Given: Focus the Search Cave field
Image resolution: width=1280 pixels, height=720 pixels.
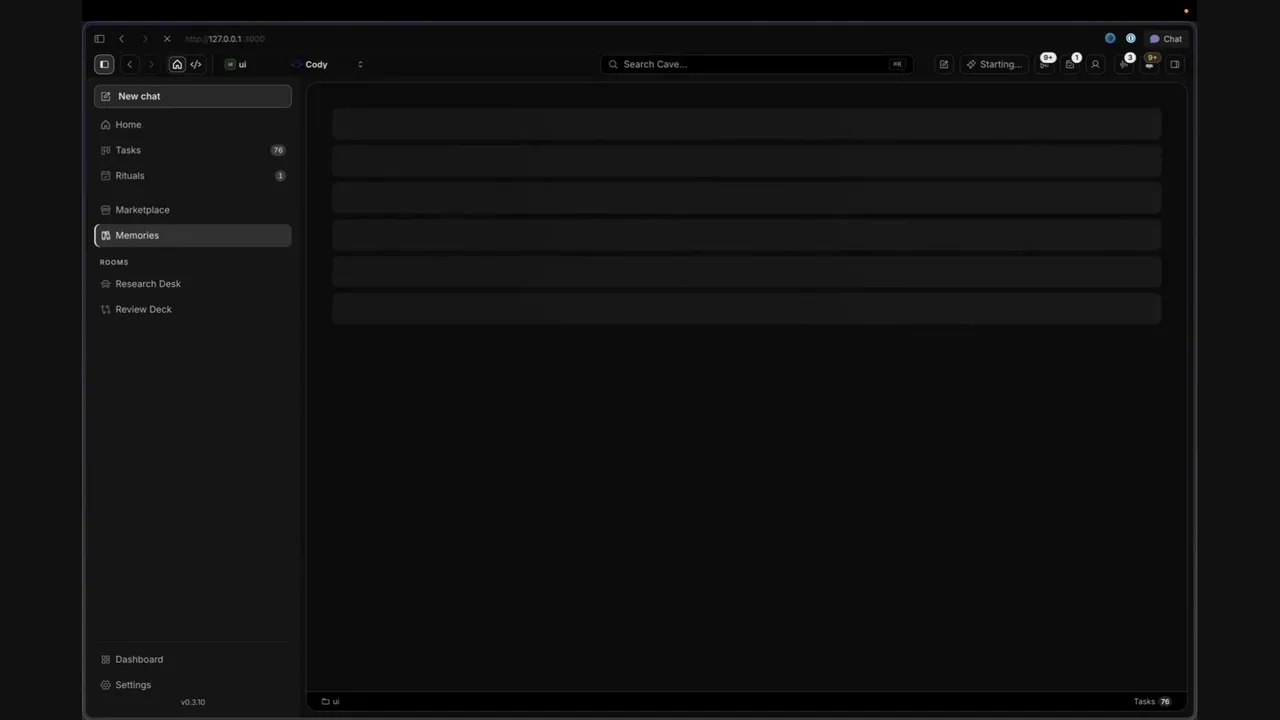Looking at the screenshot, I should (x=756, y=64).
